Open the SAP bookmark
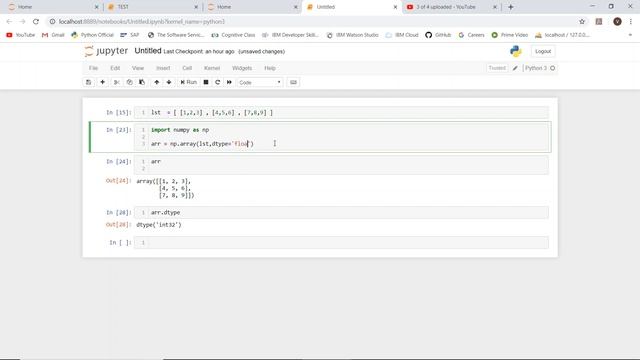 (130, 35)
